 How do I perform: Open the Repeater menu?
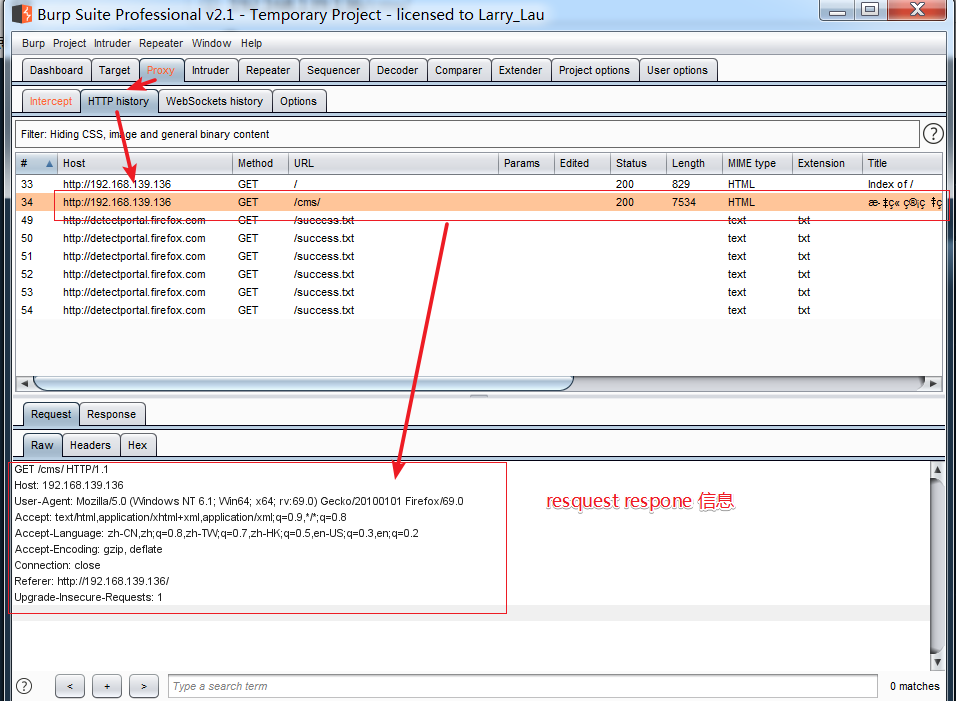161,43
